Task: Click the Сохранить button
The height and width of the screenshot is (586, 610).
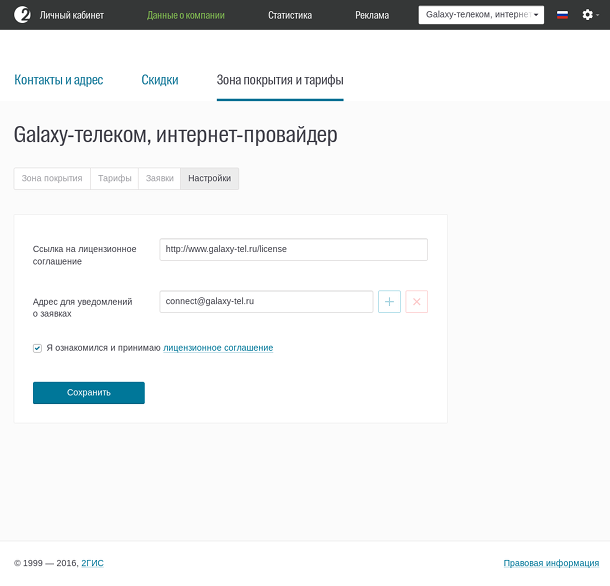Action: [89, 393]
